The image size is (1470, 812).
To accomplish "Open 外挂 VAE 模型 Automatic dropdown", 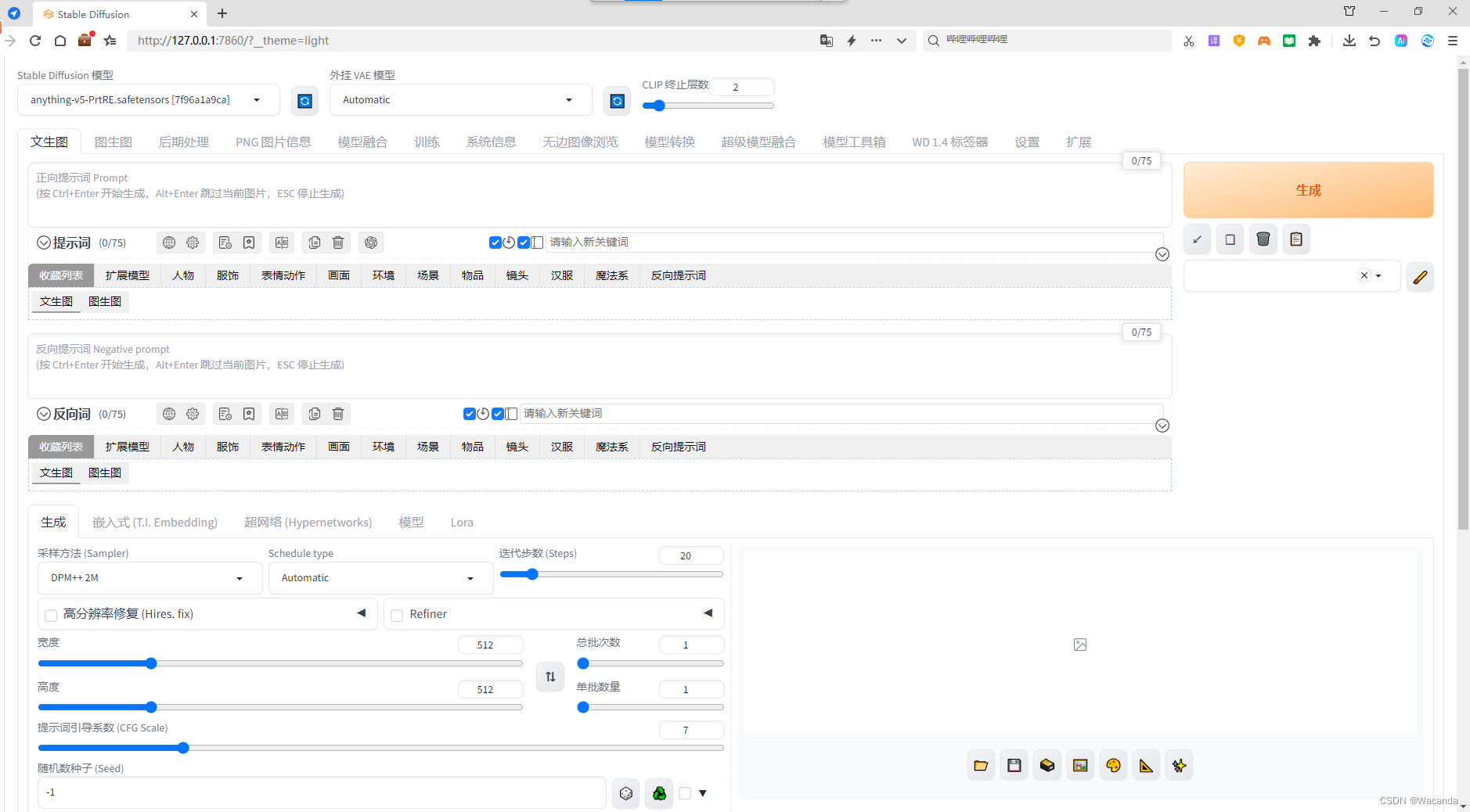I will coord(460,100).
